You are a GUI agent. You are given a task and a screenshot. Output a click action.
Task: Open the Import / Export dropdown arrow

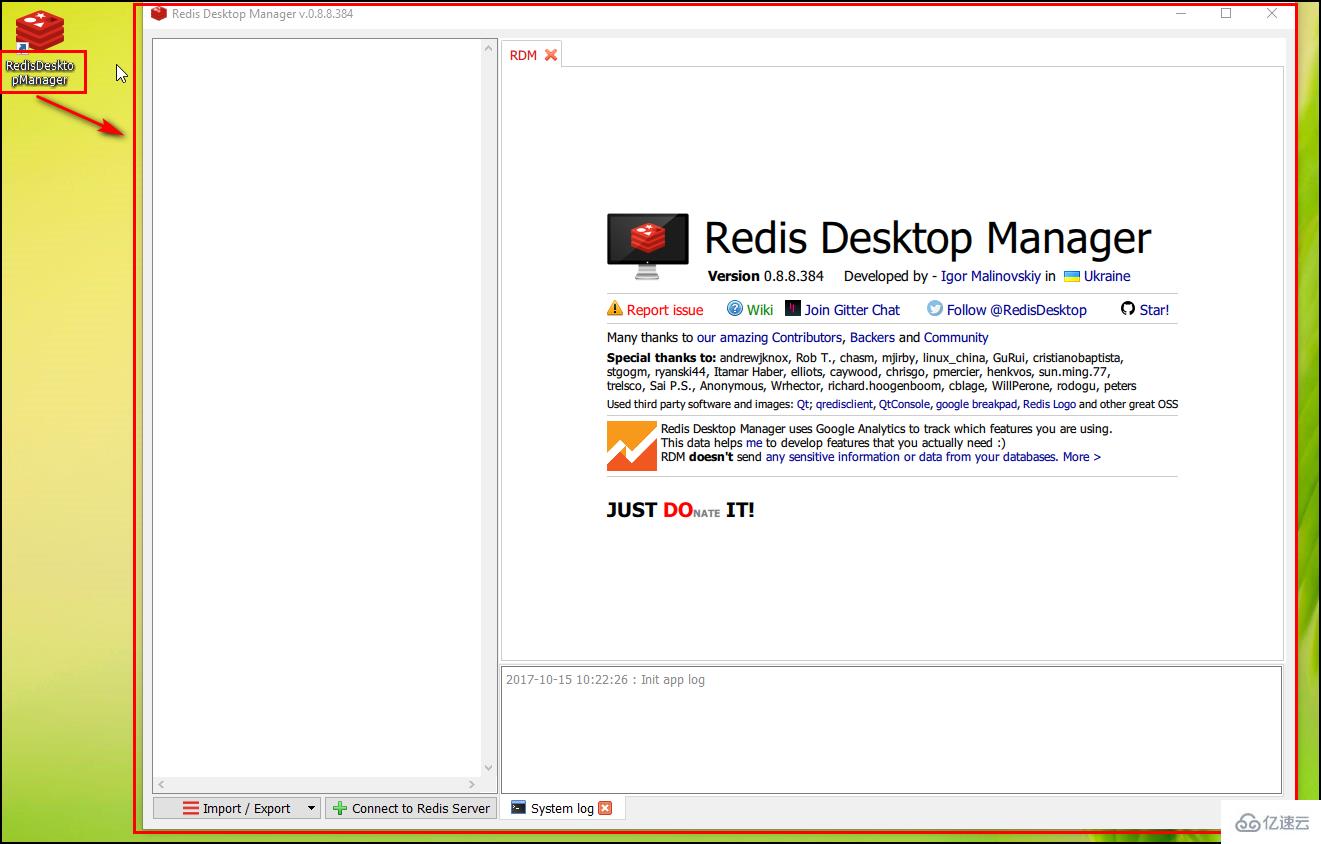tap(311, 808)
